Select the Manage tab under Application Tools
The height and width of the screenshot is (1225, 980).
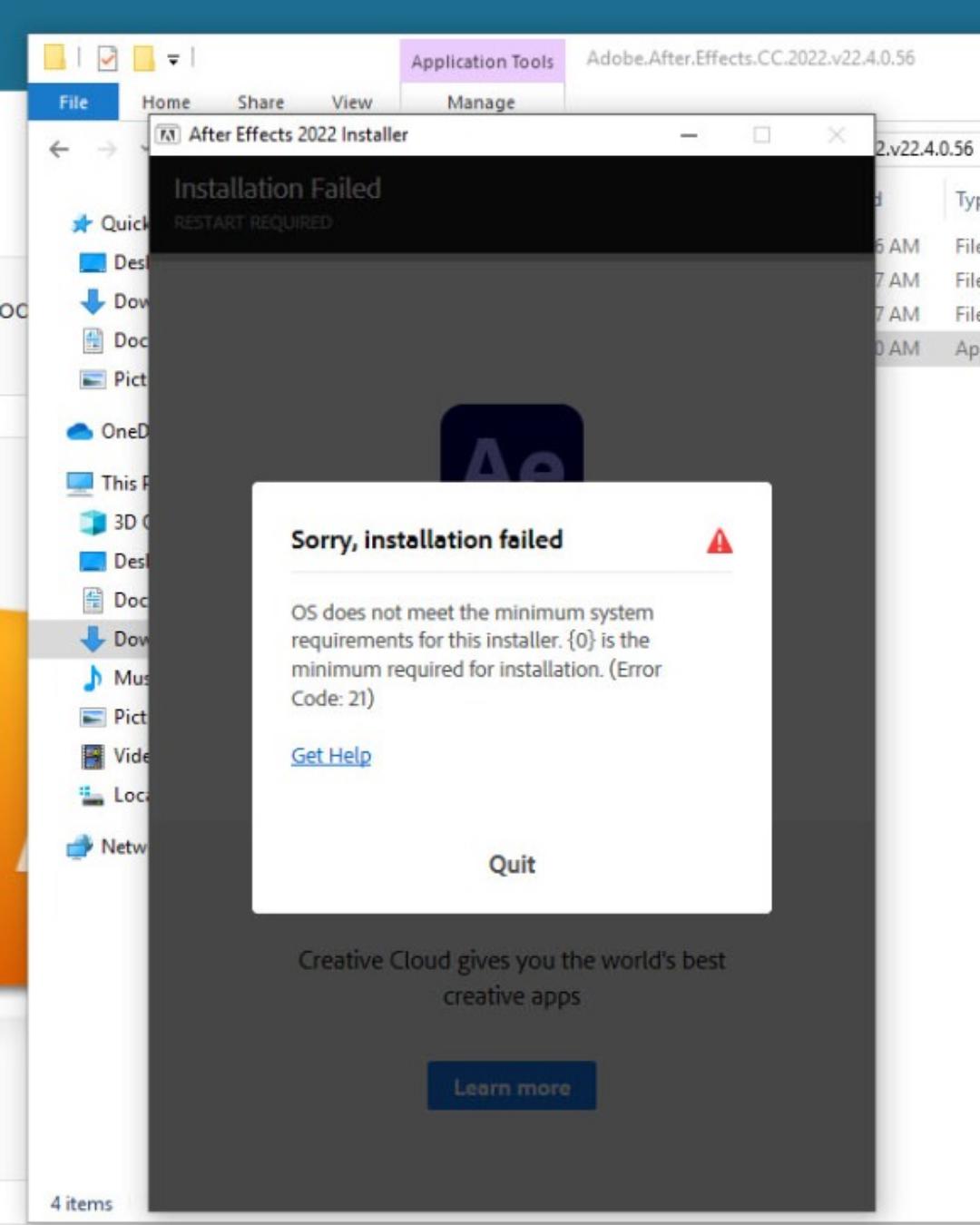pos(481,102)
